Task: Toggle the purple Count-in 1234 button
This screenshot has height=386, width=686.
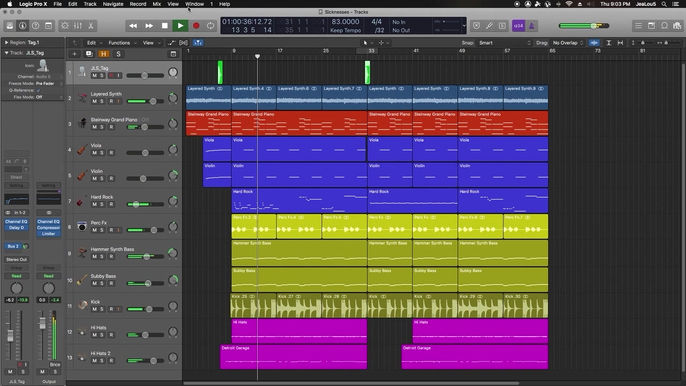Action: pos(518,26)
